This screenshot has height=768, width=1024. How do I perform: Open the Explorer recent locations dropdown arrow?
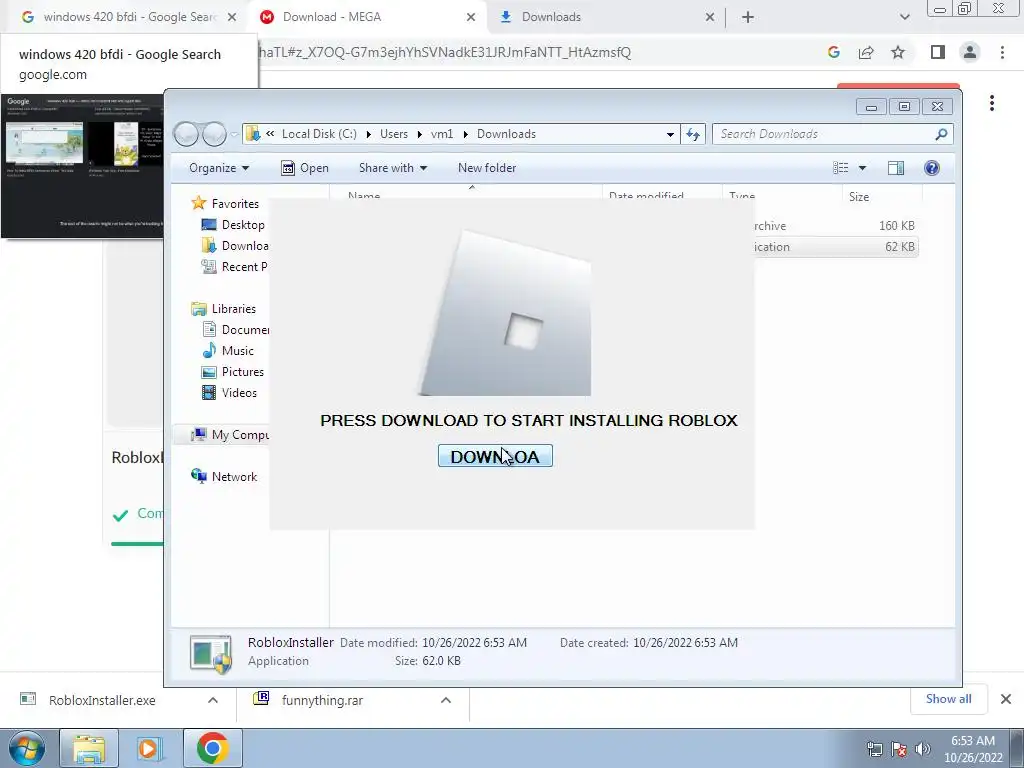[x=234, y=135]
